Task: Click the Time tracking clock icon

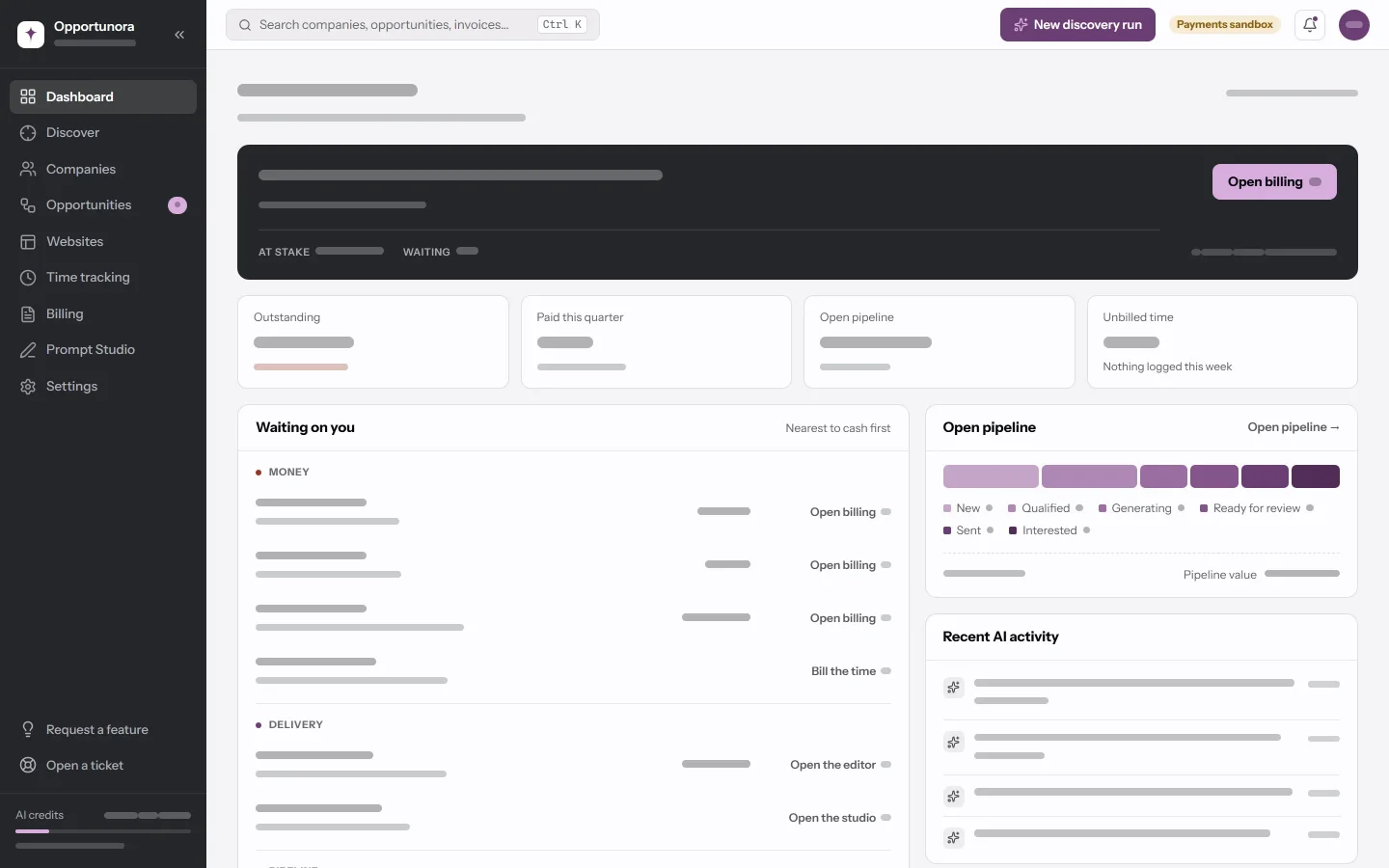Action: pyautogui.click(x=28, y=278)
